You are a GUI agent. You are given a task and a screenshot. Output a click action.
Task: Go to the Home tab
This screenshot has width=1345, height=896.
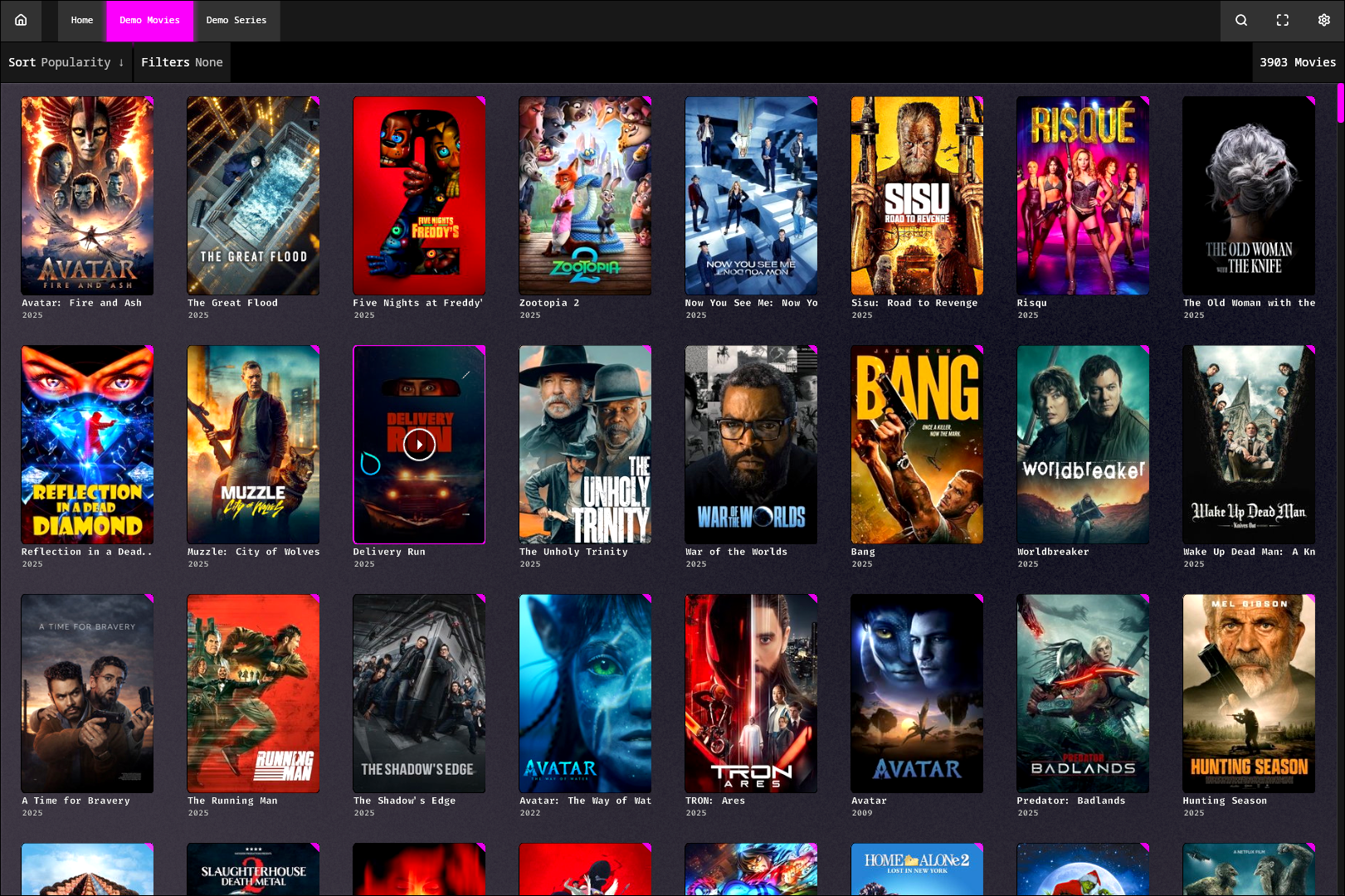(x=81, y=20)
